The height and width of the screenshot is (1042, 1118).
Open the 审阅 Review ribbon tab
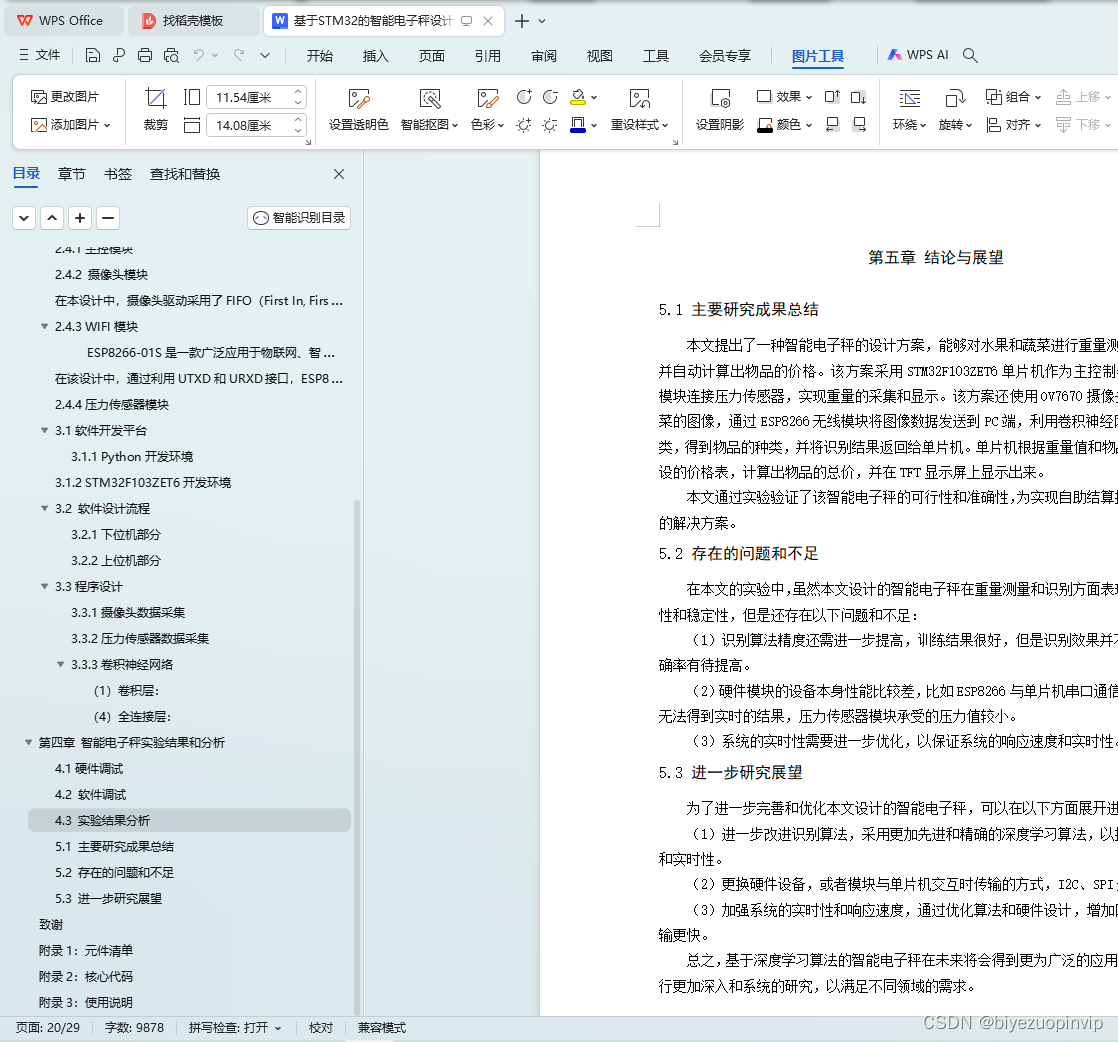(x=544, y=56)
